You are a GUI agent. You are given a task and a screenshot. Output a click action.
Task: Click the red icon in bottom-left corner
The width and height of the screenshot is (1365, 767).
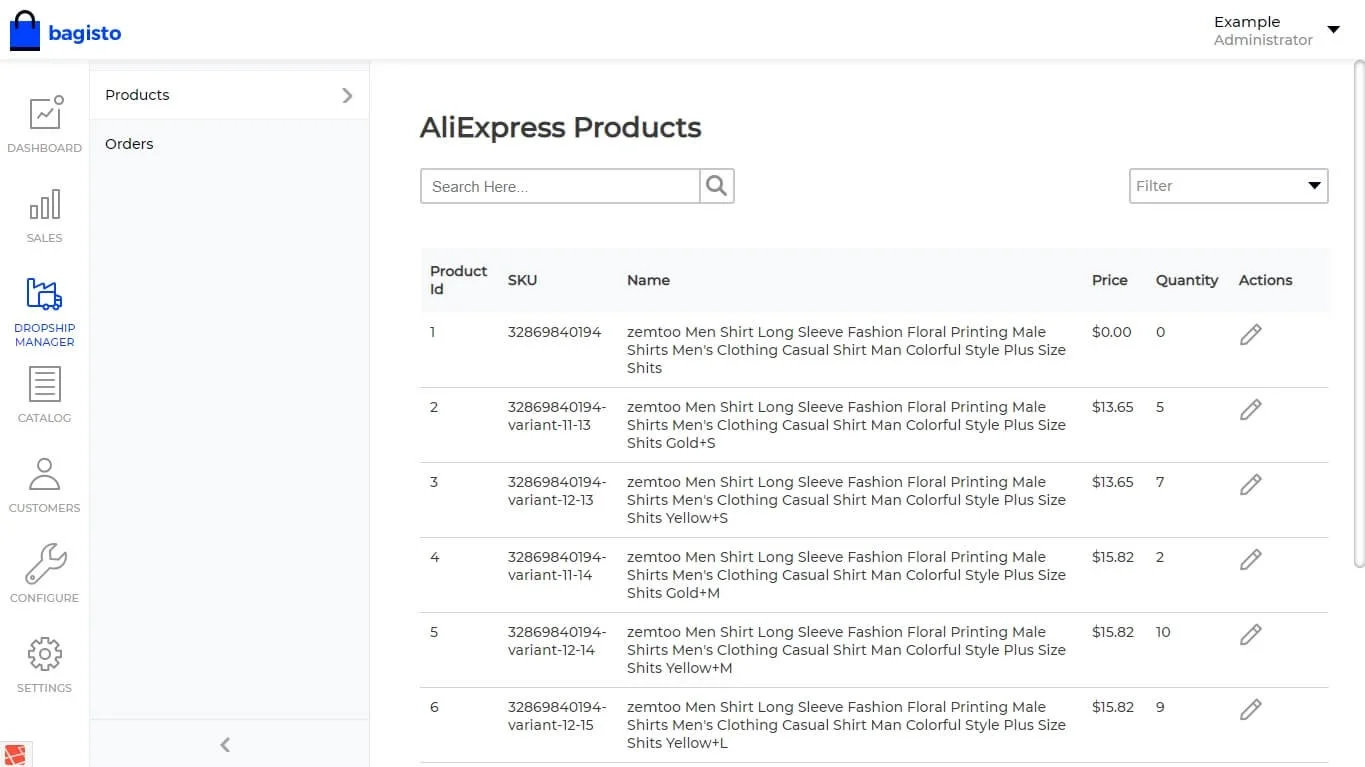[x=16, y=754]
